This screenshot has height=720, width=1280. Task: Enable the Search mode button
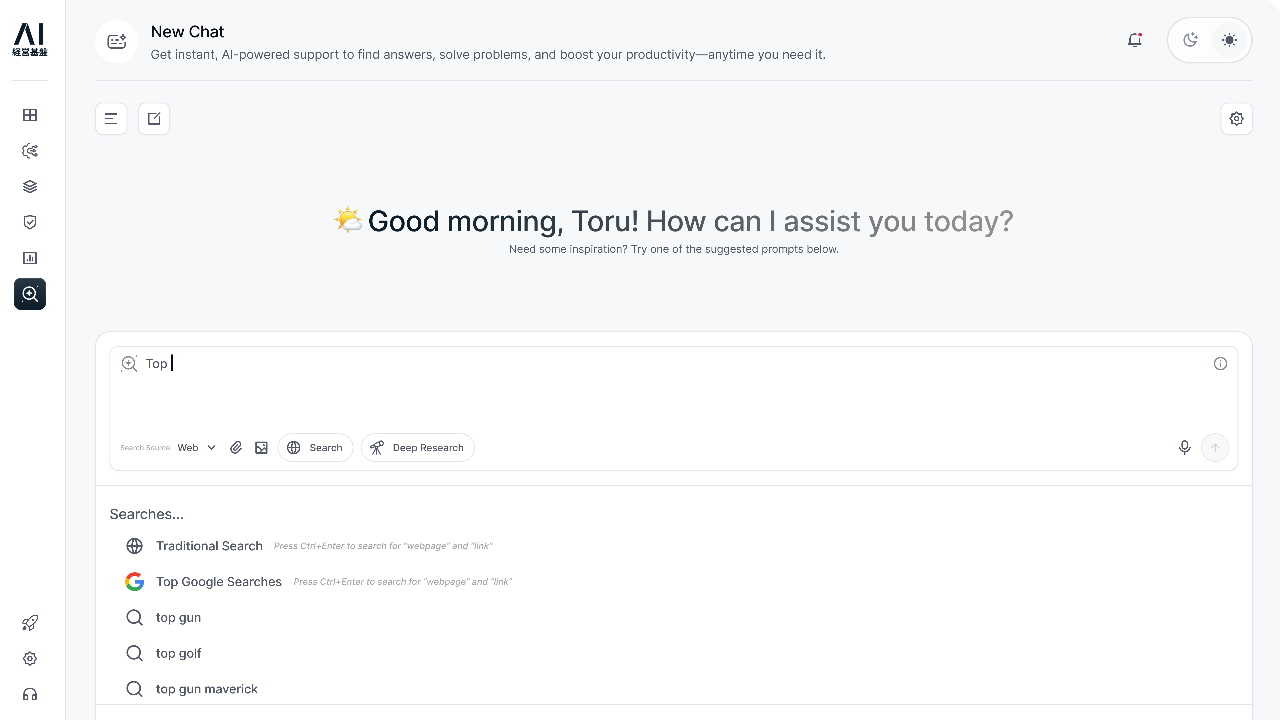pos(315,448)
